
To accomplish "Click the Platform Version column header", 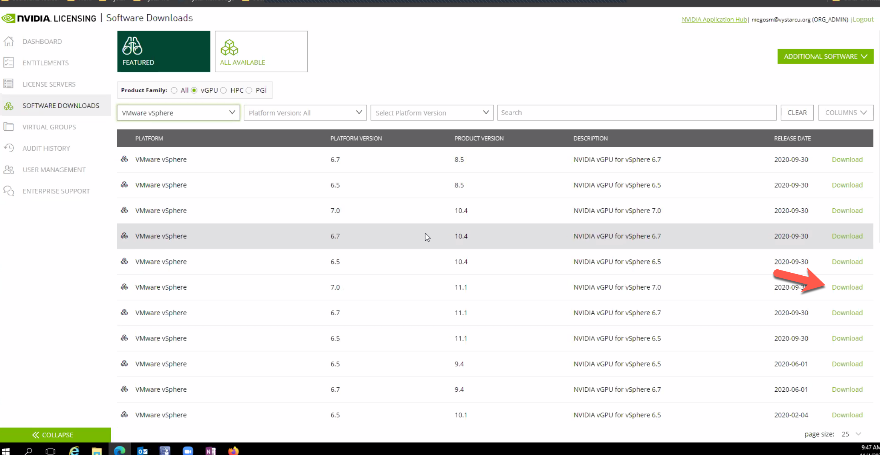I will click(x=356, y=139).
